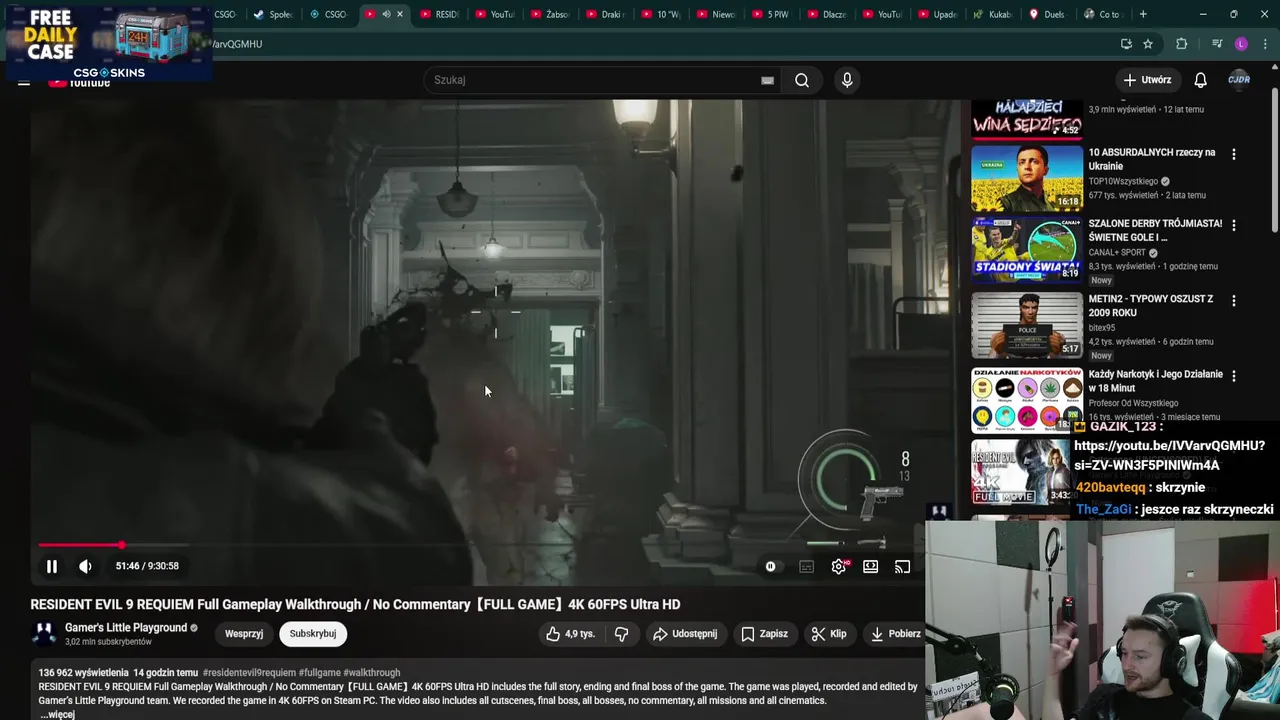Click the cast to TV icon
Image resolution: width=1280 pixels, height=720 pixels.
(x=902, y=567)
